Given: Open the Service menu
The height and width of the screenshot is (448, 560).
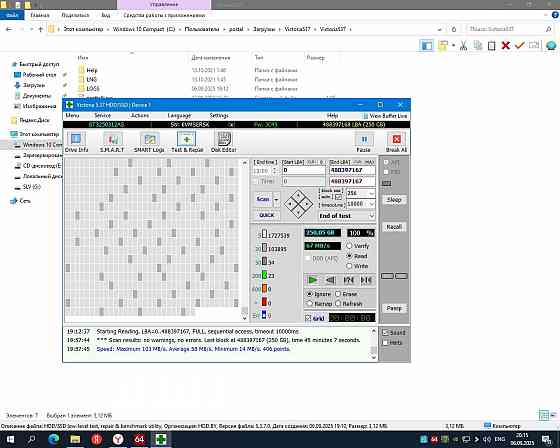Looking at the screenshot, I should (102, 115).
